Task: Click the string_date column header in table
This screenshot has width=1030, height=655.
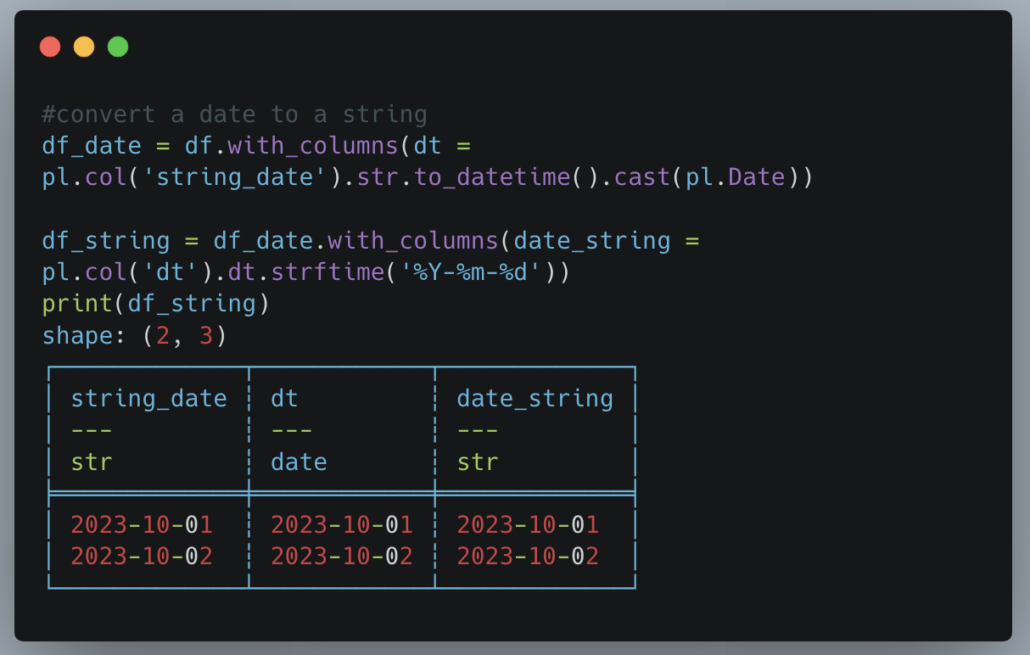Action: click(x=148, y=399)
